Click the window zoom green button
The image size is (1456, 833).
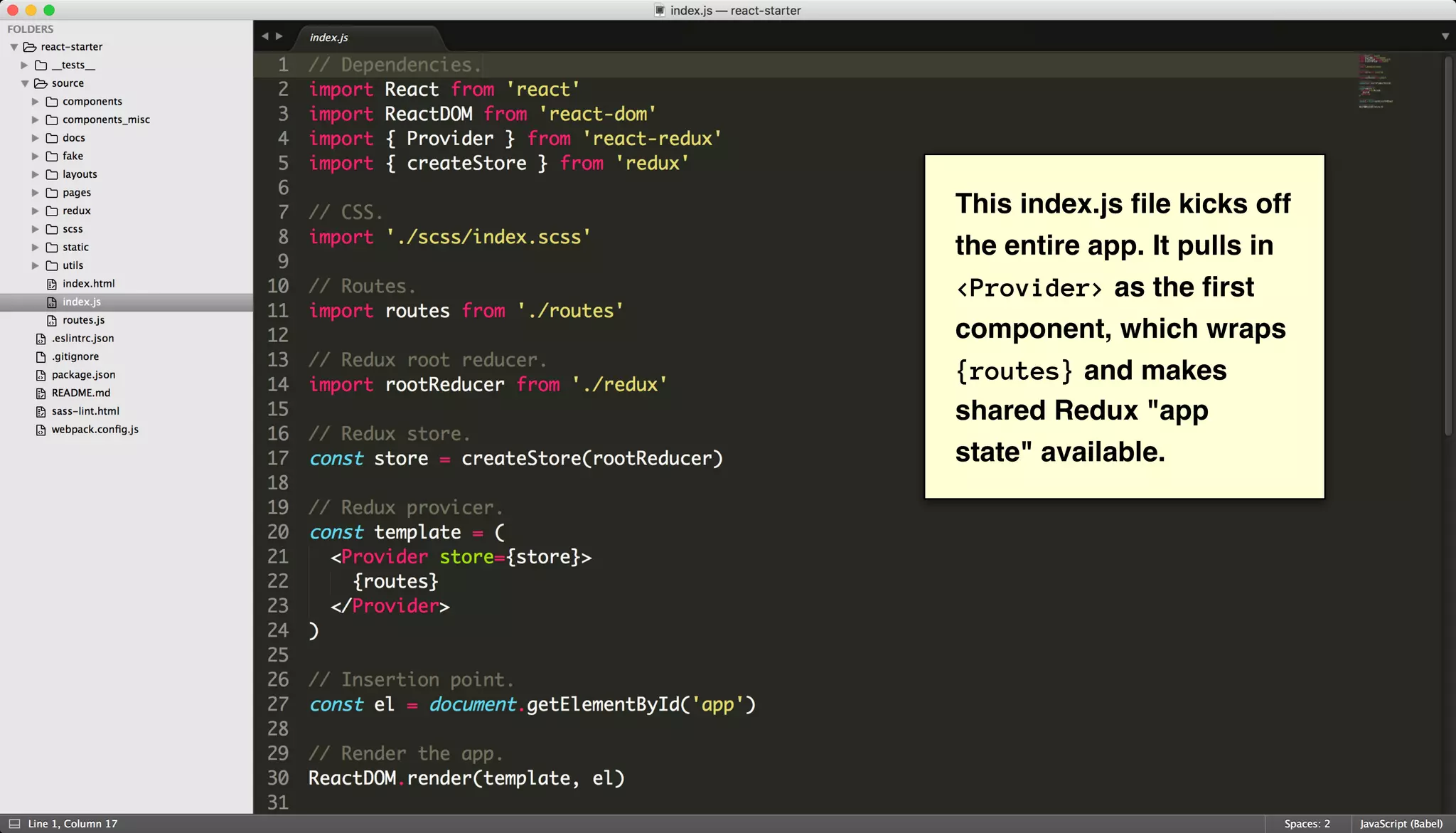[x=49, y=10]
